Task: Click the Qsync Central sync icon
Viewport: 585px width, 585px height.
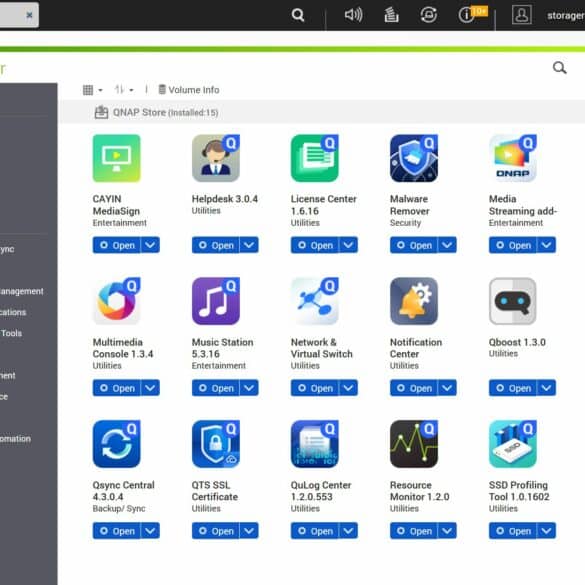Action: [x=116, y=444]
